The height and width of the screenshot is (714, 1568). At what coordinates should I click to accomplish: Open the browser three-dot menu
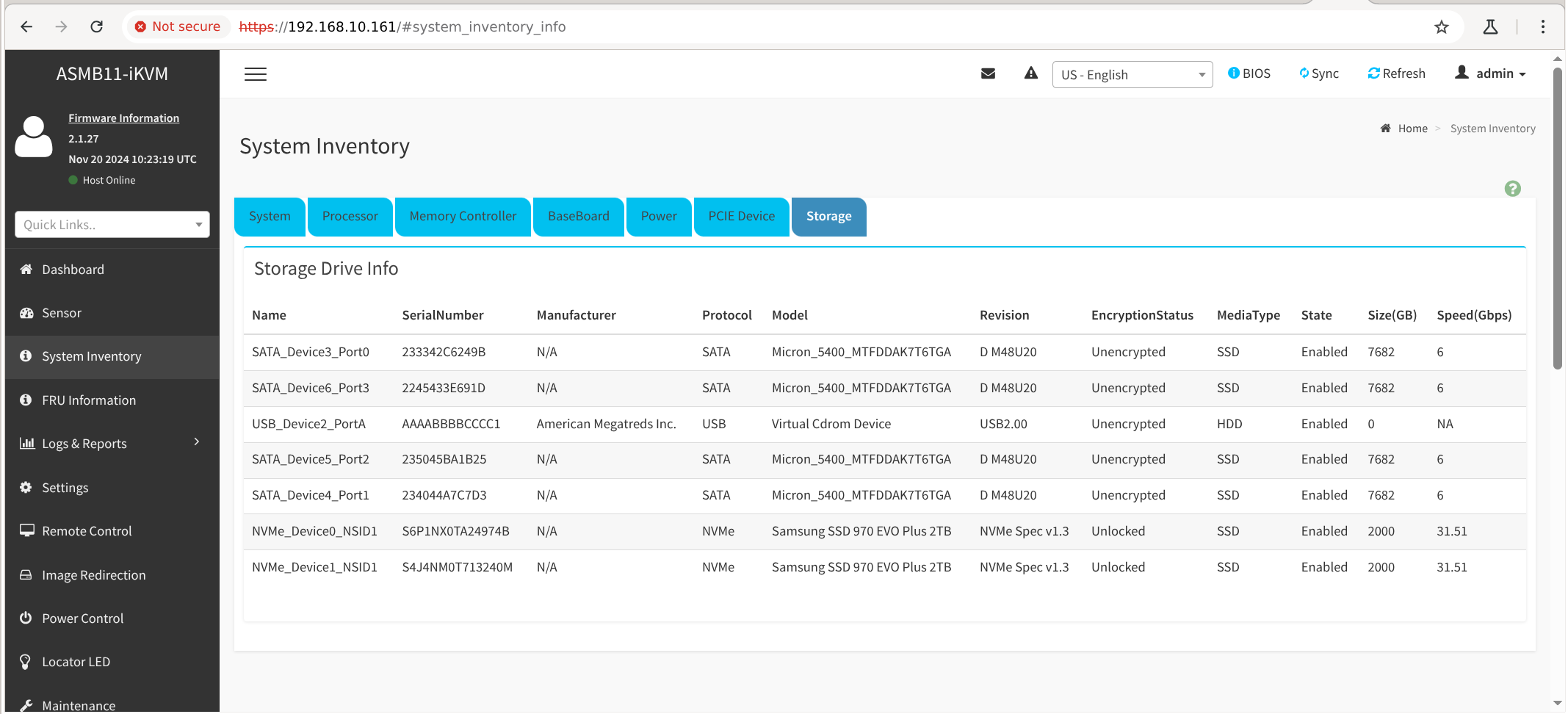[1543, 27]
